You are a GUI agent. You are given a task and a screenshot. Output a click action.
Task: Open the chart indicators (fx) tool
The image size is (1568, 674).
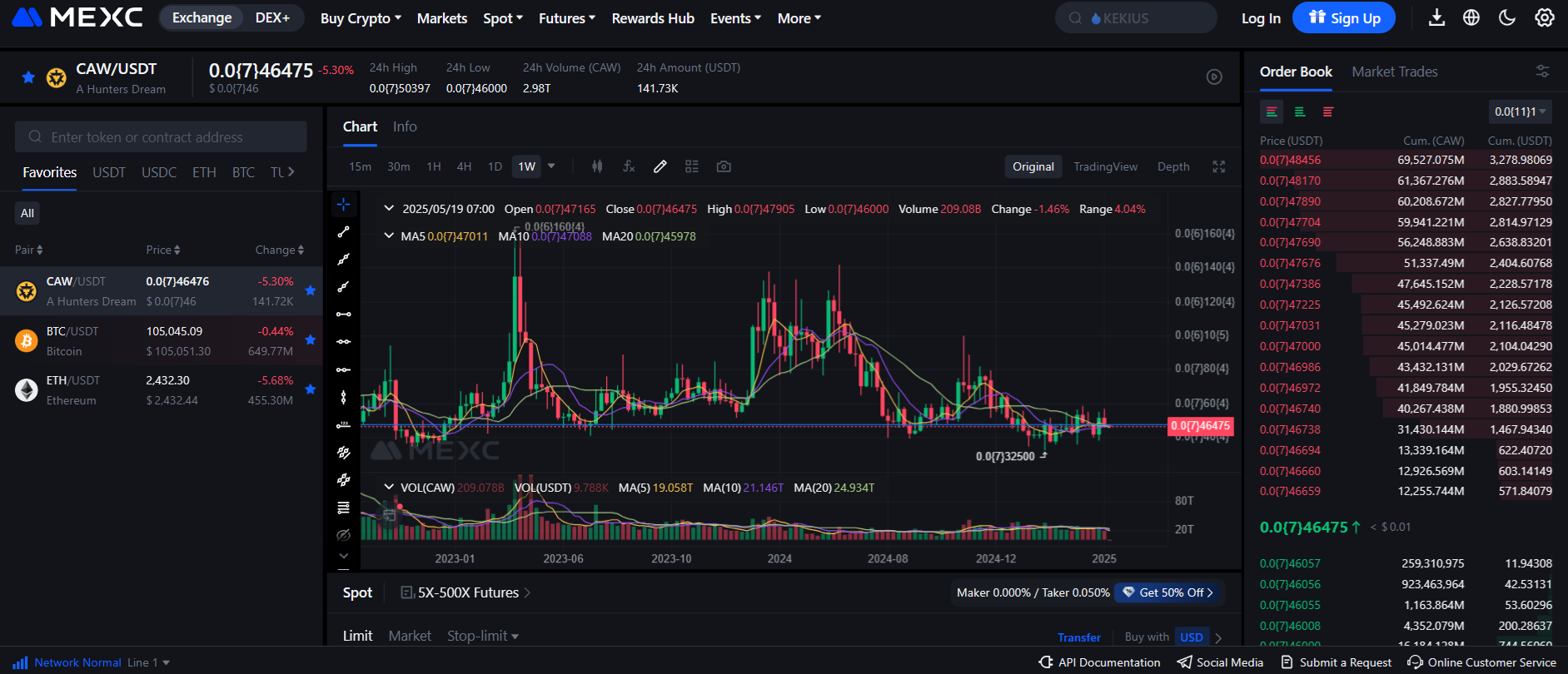[x=629, y=166]
